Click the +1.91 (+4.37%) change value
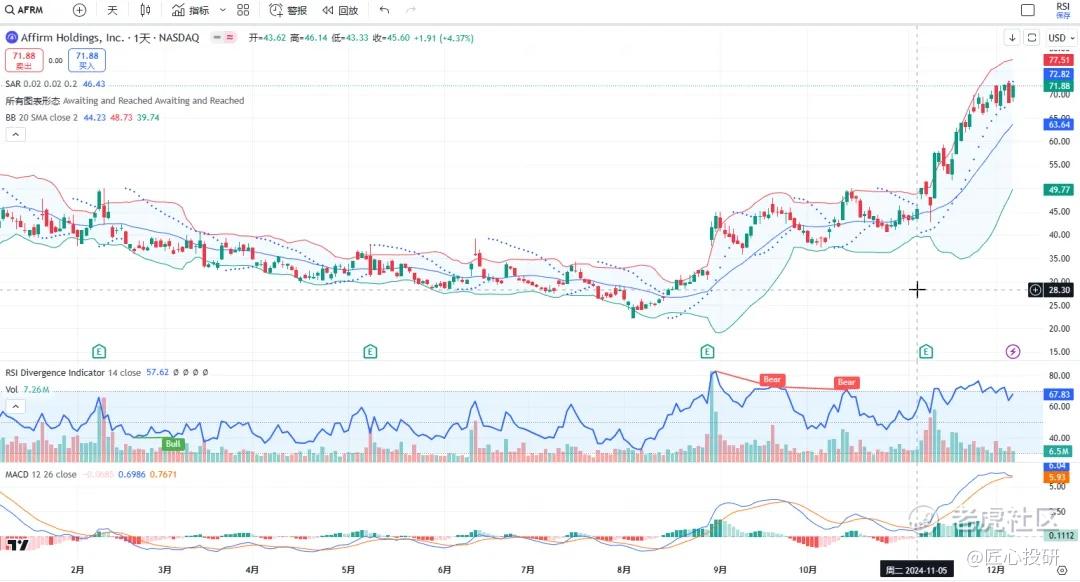This screenshot has width=1080, height=582. (x=444, y=38)
